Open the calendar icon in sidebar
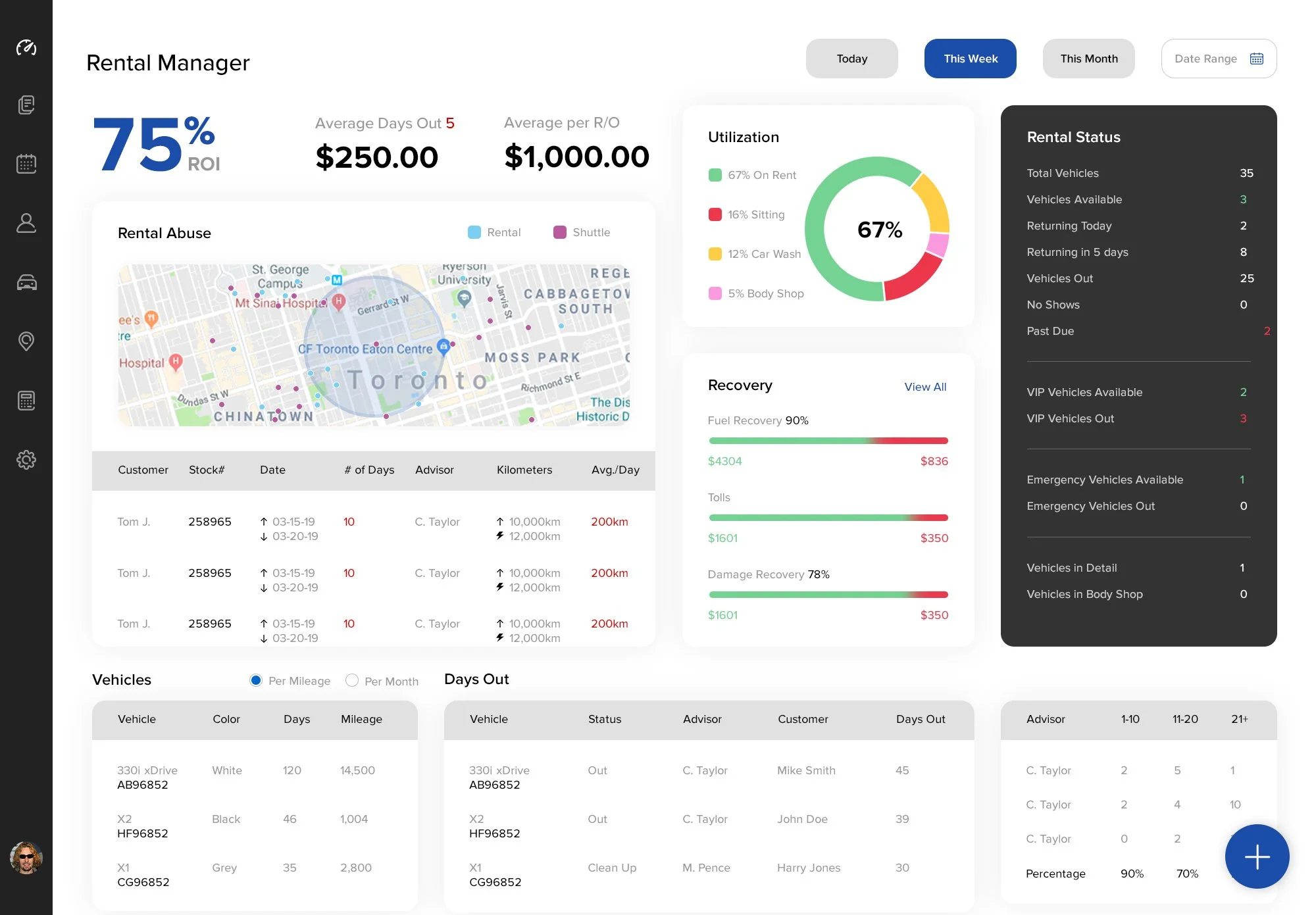Image resolution: width=1316 pixels, height=915 pixels. [x=26, y=164]
